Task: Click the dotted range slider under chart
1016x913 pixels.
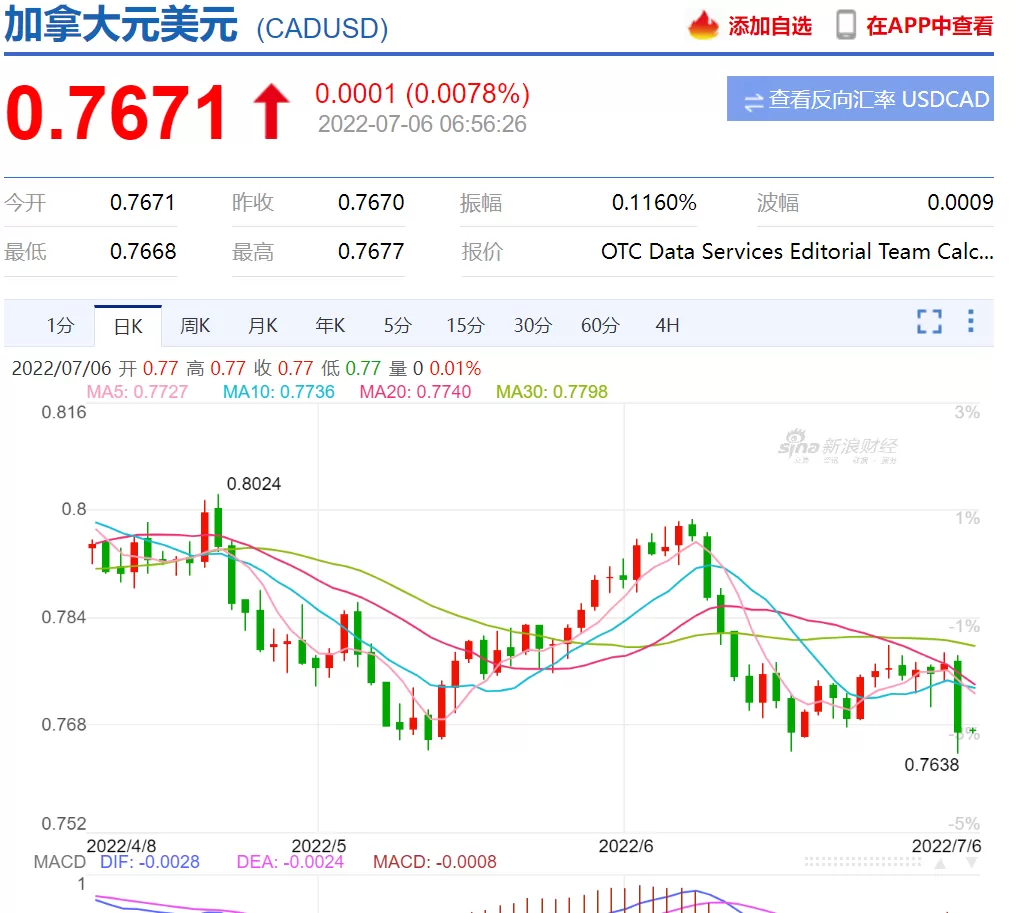Action: (x=862, y=862)
